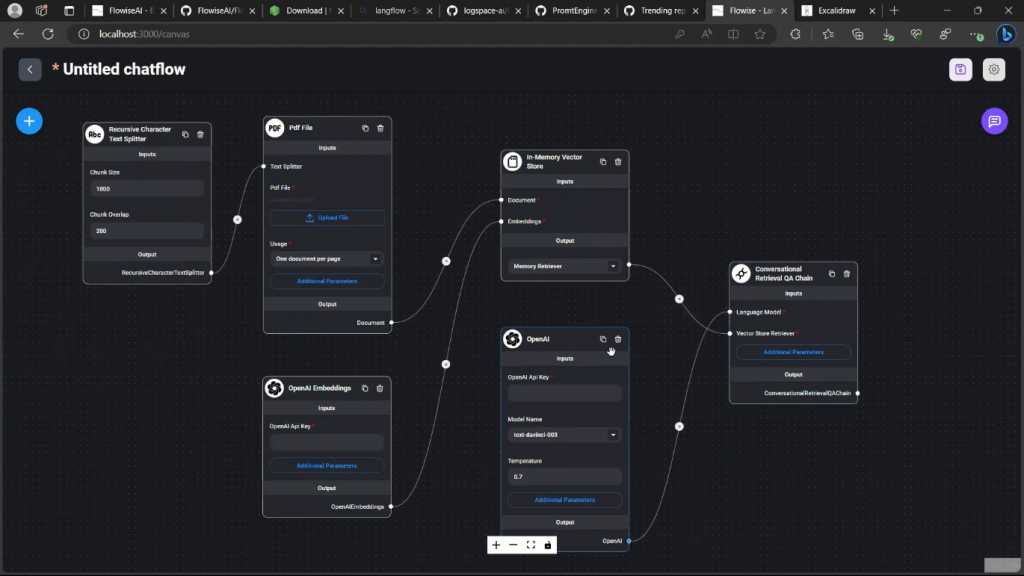
Task: Toggle the canvas lock interactivity control
Action: pos(548,545)
